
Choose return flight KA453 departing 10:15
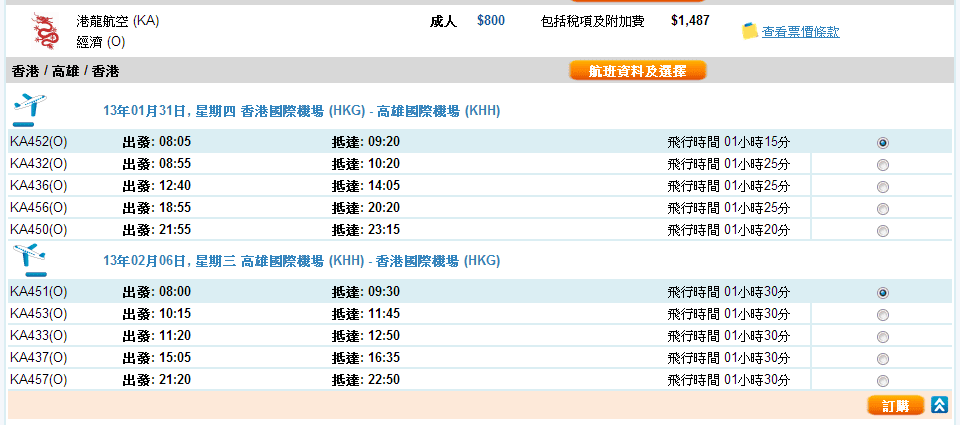882,315
